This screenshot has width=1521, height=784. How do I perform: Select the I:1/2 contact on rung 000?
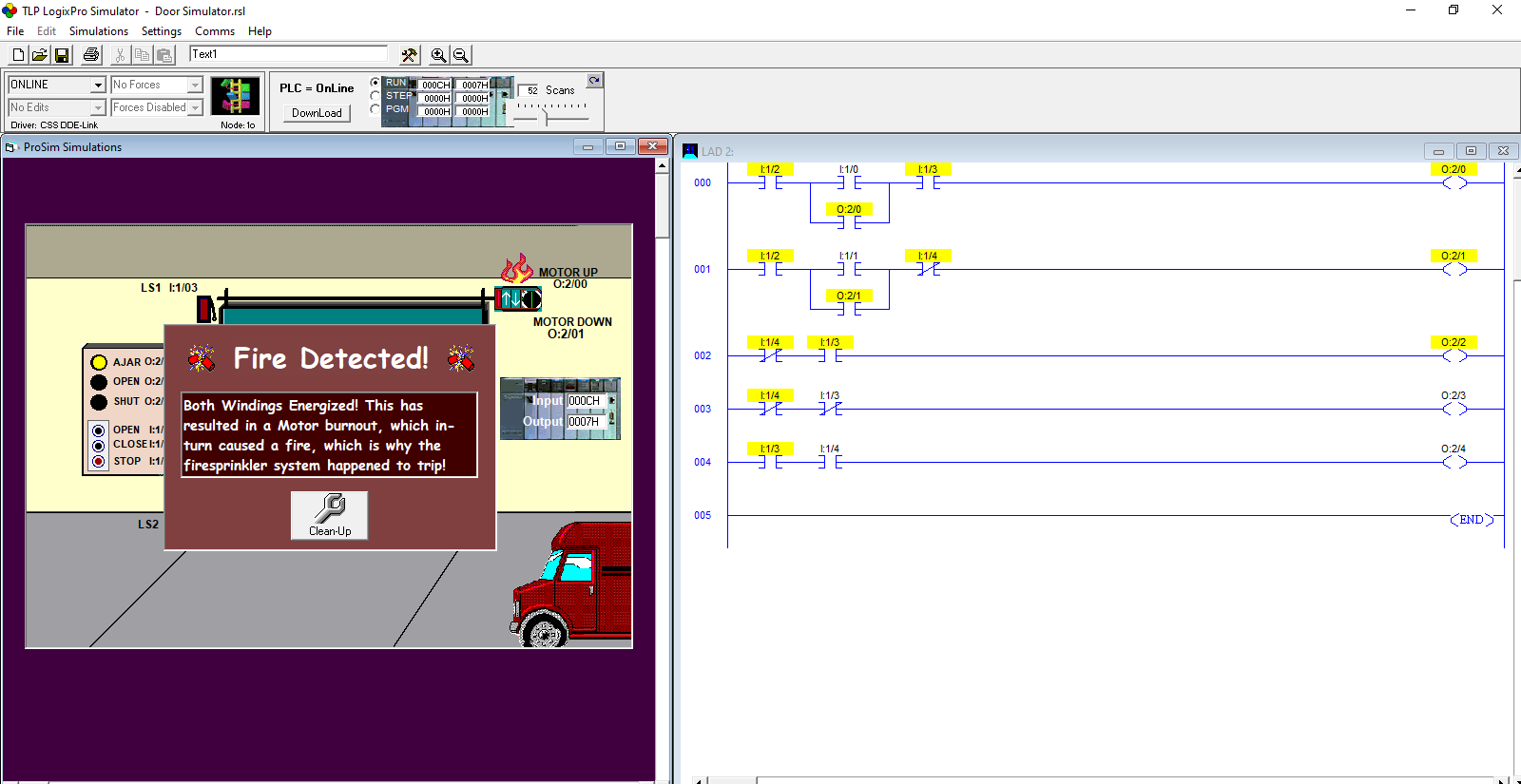click(770, 177)
